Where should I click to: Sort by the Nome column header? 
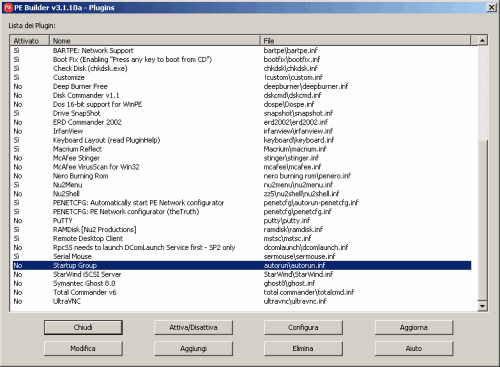[155, 41]
